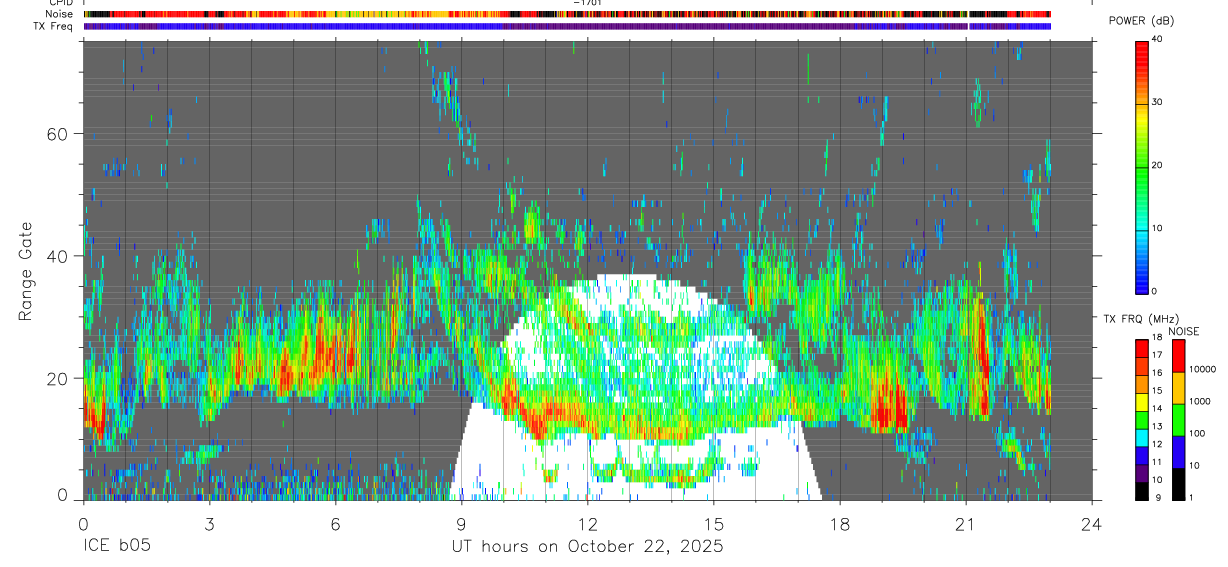Select the cyan swatch in the TX FRQ legend
This screenshot has height=567, width=1228.
[1141, 437]
